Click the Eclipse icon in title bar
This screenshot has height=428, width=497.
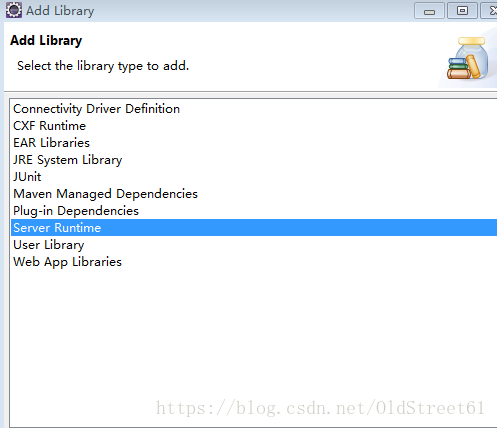14,10
